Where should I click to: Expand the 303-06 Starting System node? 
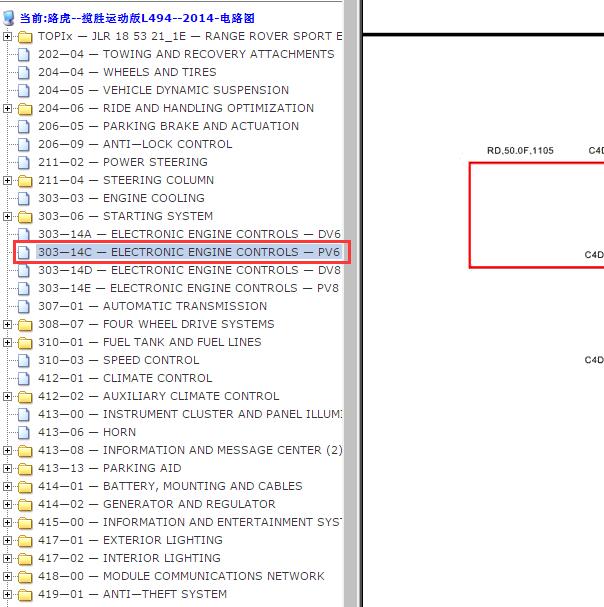coord(7,216)
